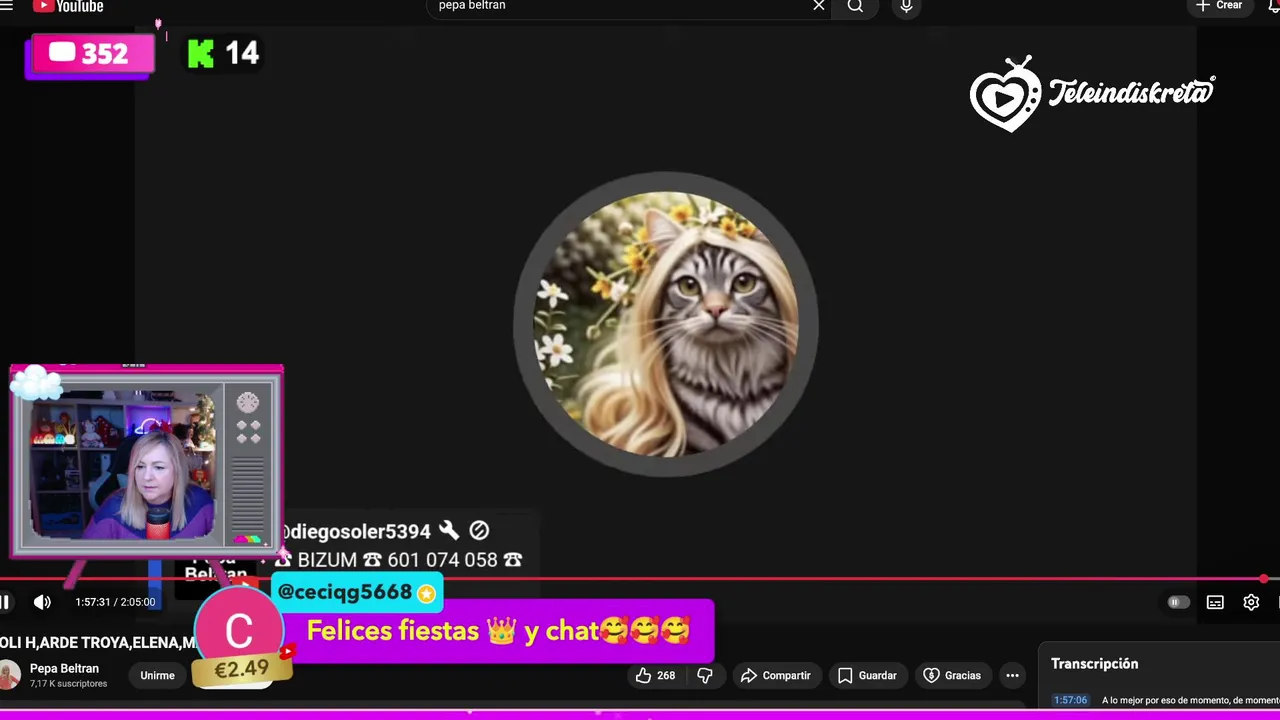Open the Pepa Beltran channel name
The width and height of the screenshot is (1280, 720).
tap(64, 669)
